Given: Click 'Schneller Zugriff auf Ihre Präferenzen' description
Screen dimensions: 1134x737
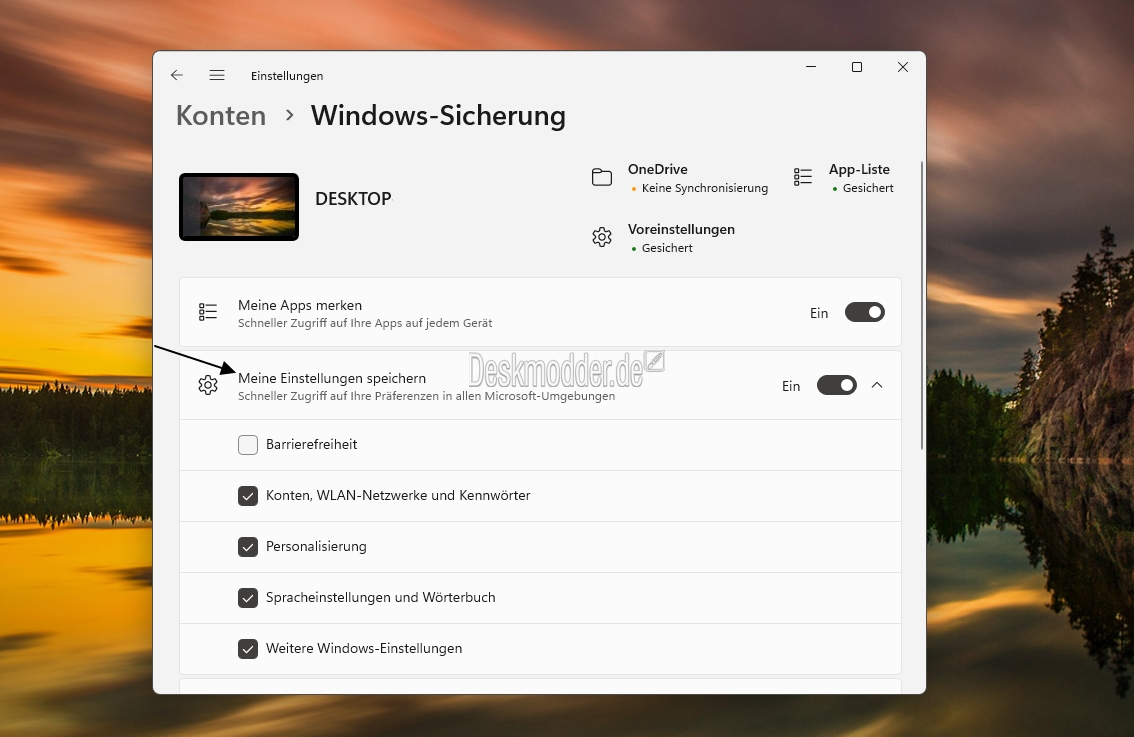Looking at the screenshot, I should pos(427,396).
